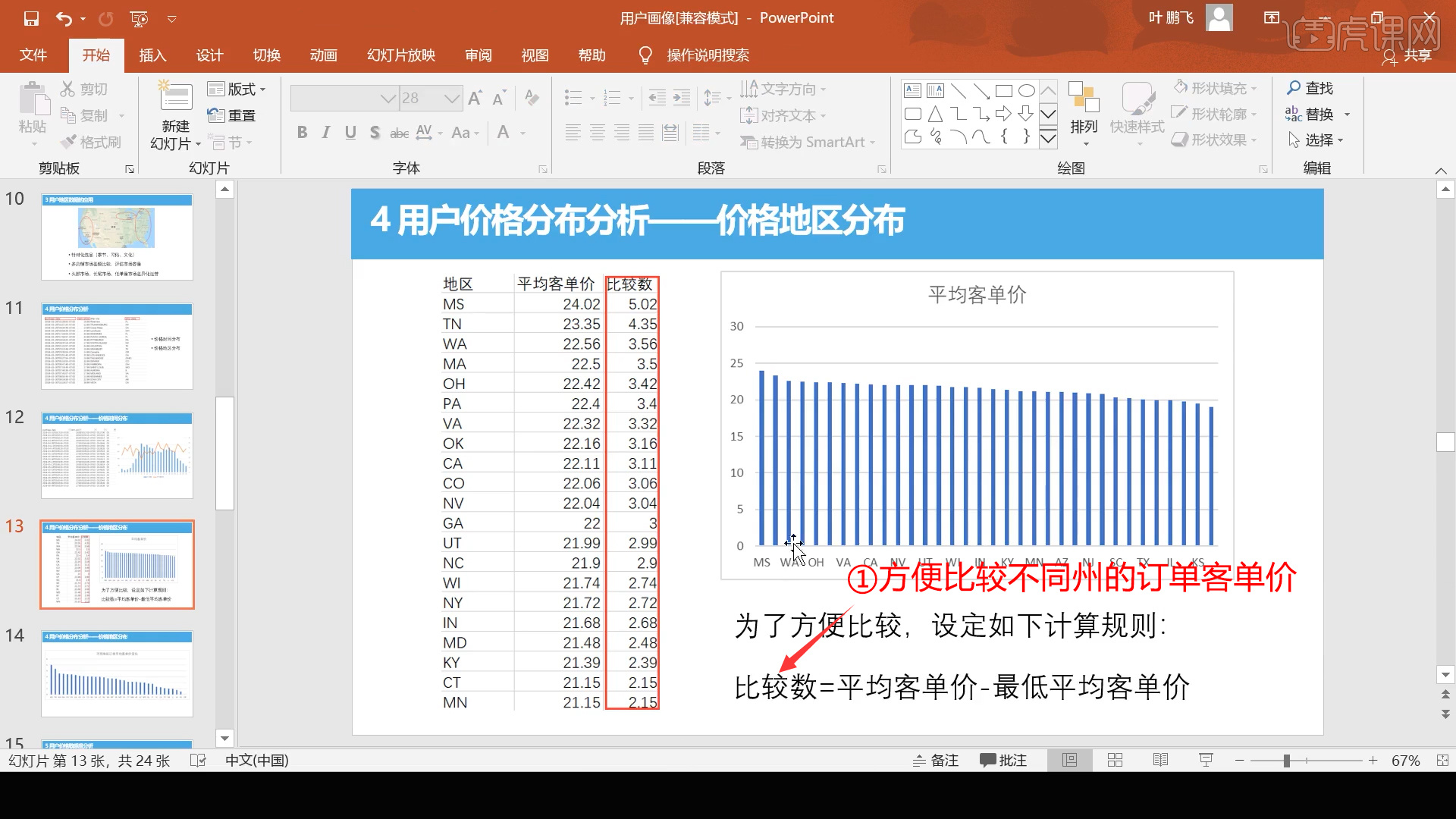This screenshot has width=1456, height=819.
Task: Switch to the Slide Show (幻灯片放映) tab
Action: [401, 55]
